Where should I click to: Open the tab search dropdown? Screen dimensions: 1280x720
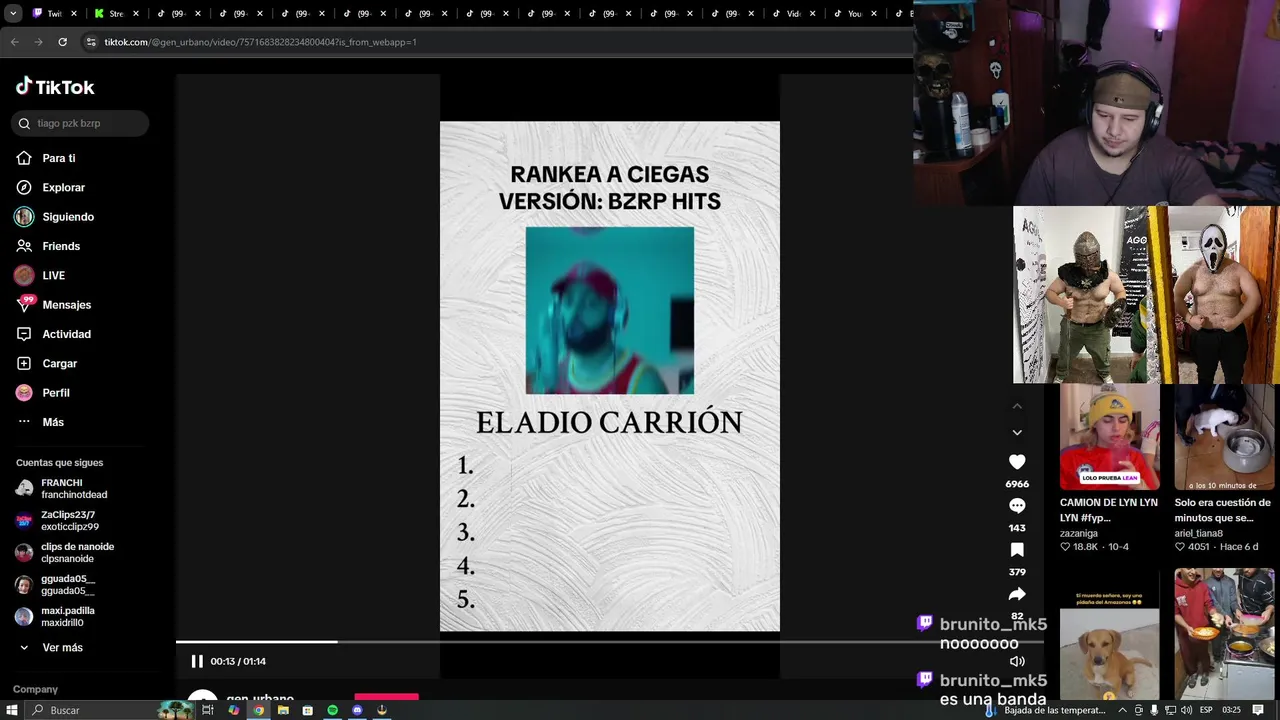tap(13, 14)
